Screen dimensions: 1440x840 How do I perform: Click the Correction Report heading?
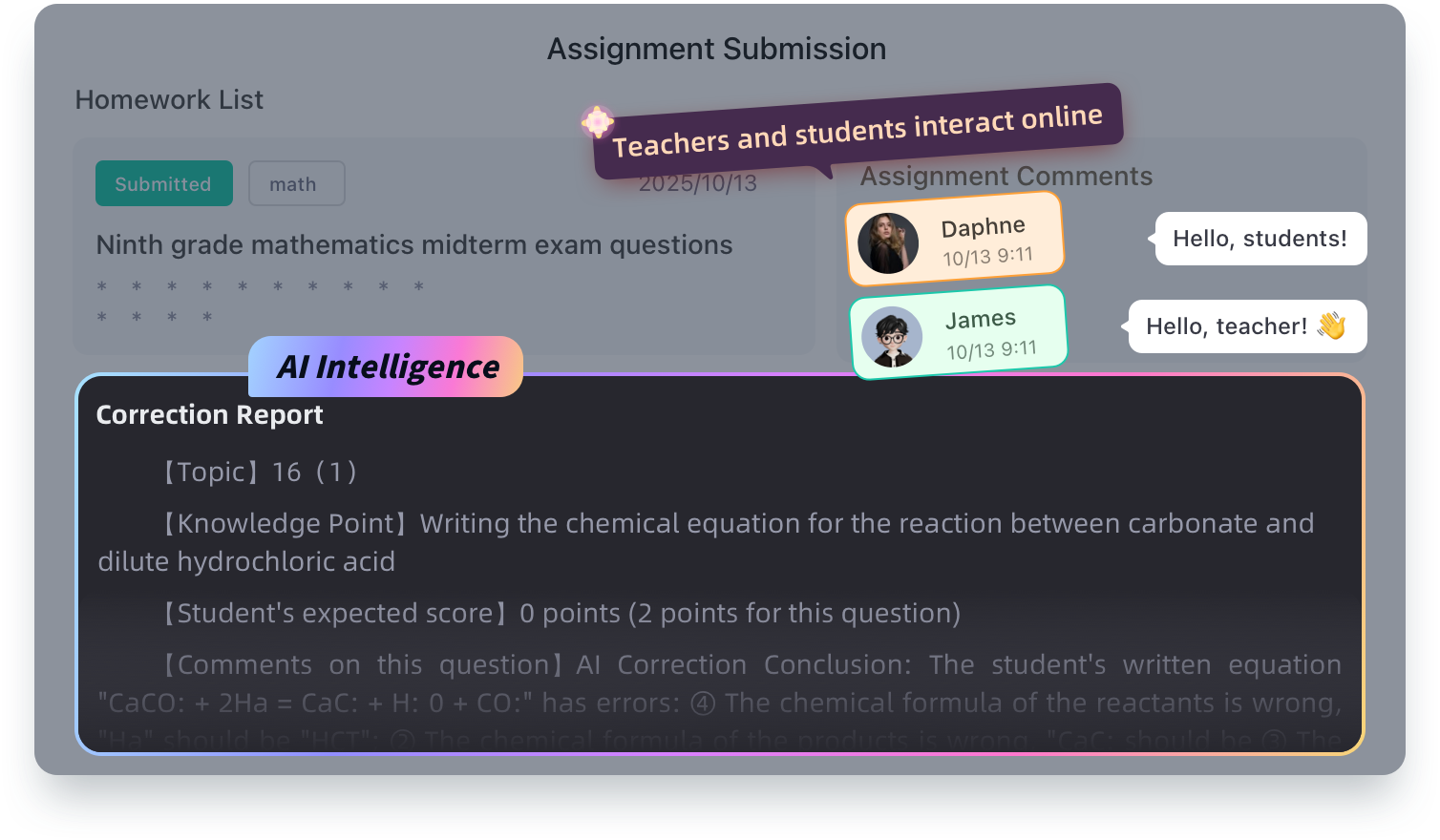(x=210, y=415)
